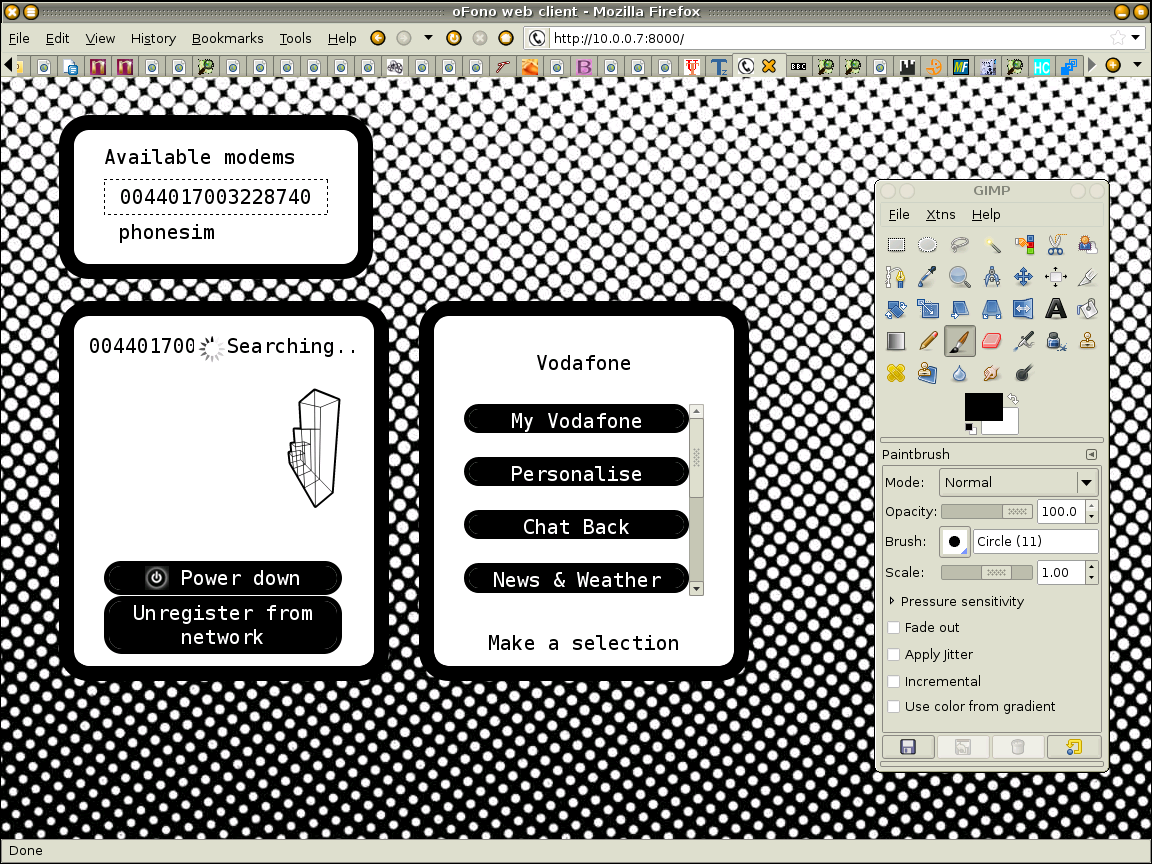The width and height of the screenshot is (1152, 864).
Task: Select GIMP Rotate tool
Action: point(896,309)
